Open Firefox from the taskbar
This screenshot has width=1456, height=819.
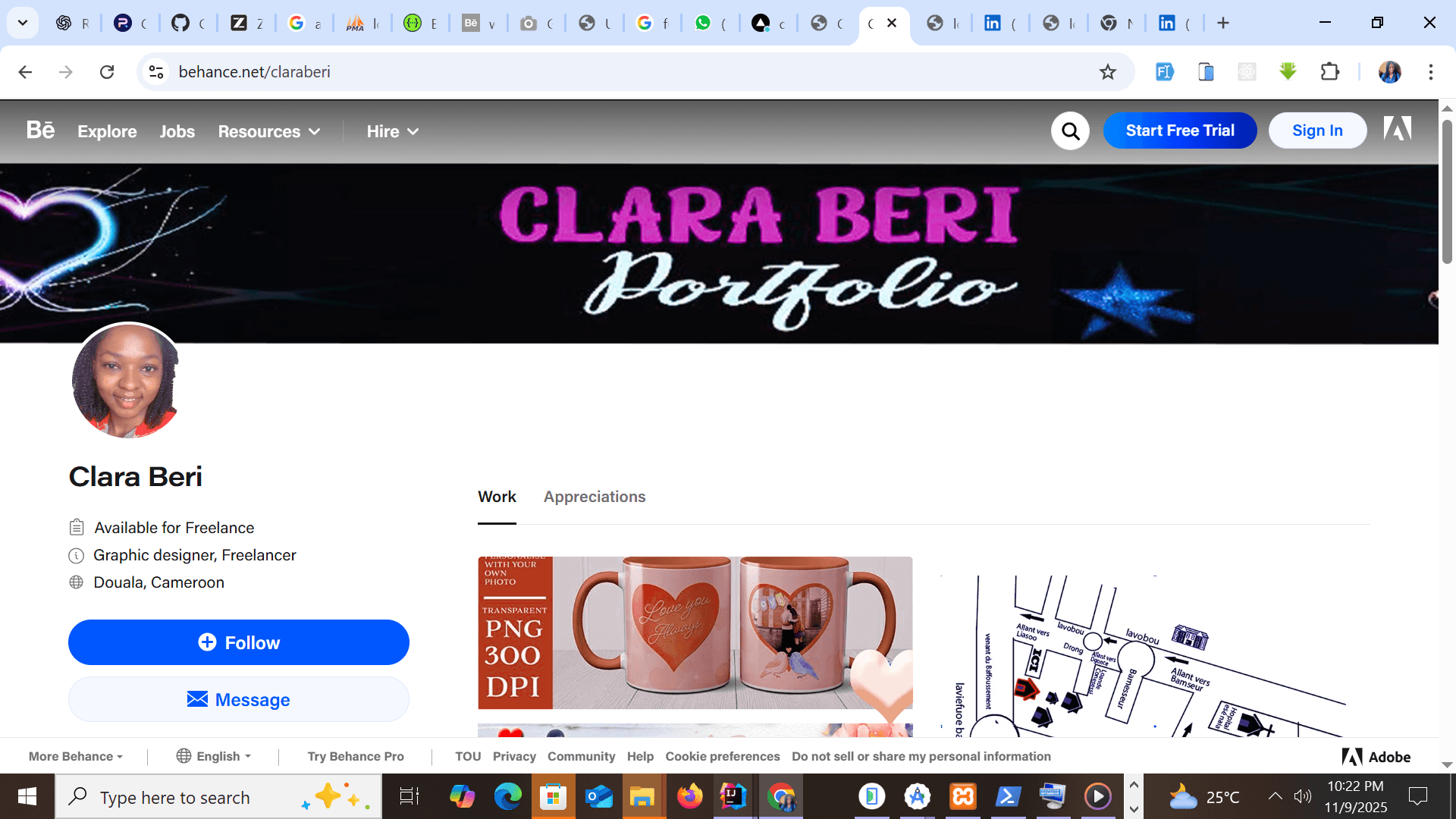tap(690, 796)
